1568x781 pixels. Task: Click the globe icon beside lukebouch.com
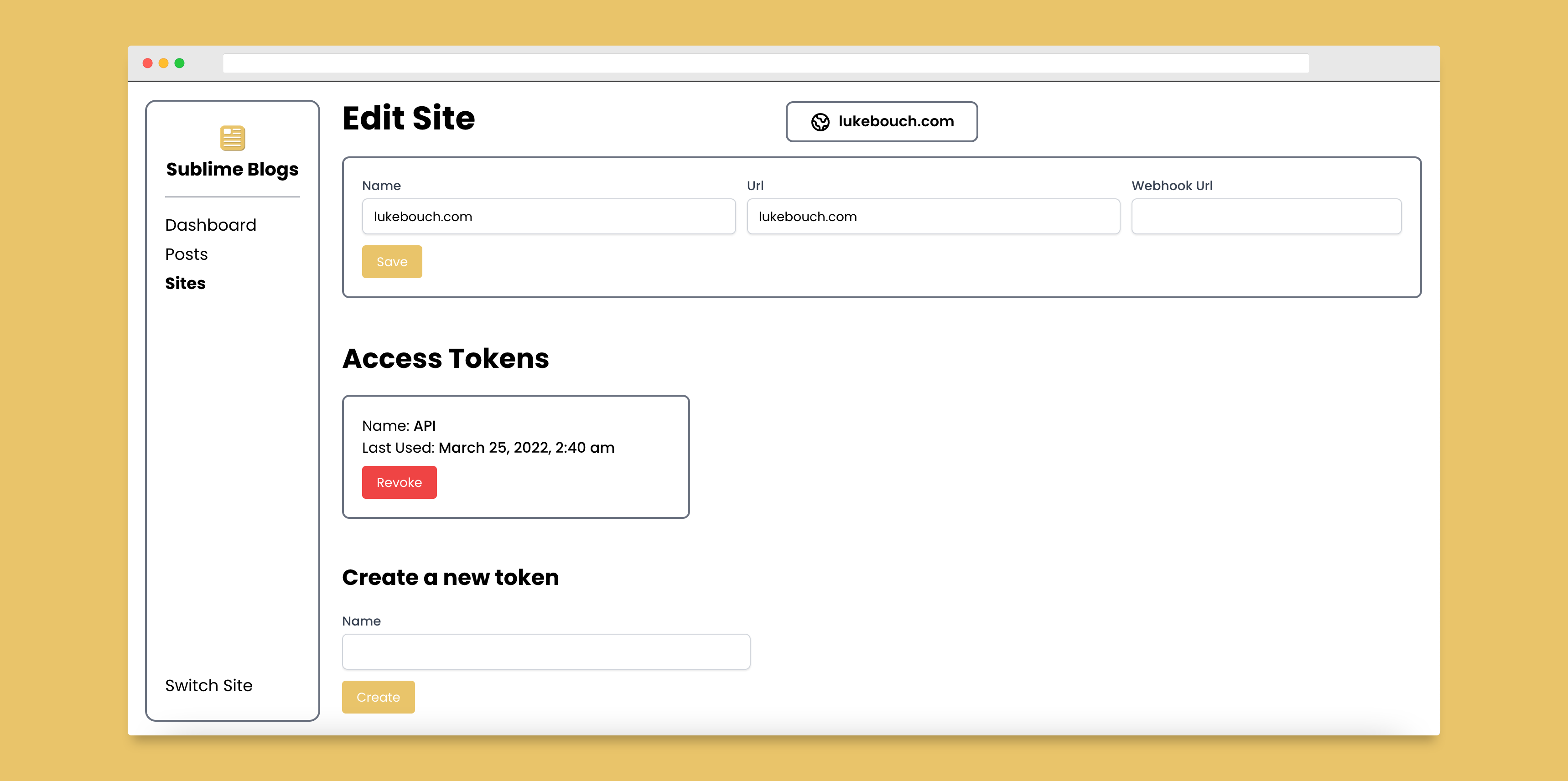[x=820, y=122]
